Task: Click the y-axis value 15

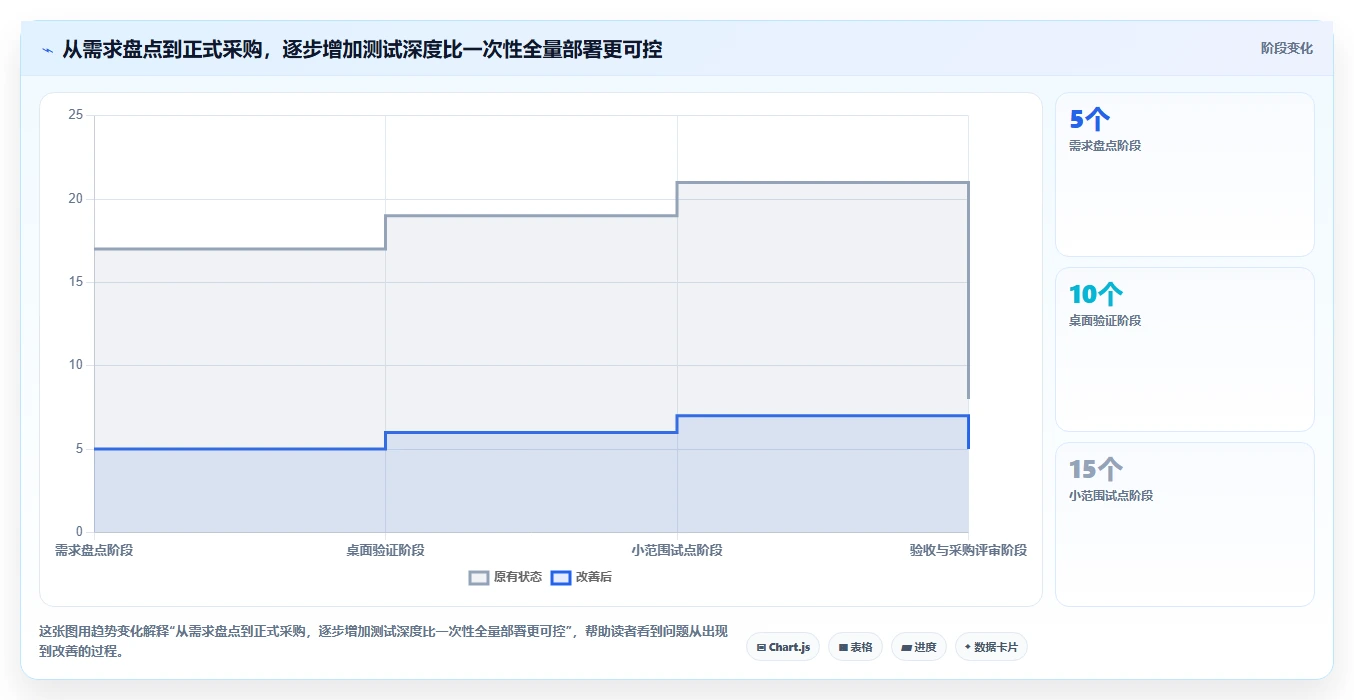Action: pos(75,282)
